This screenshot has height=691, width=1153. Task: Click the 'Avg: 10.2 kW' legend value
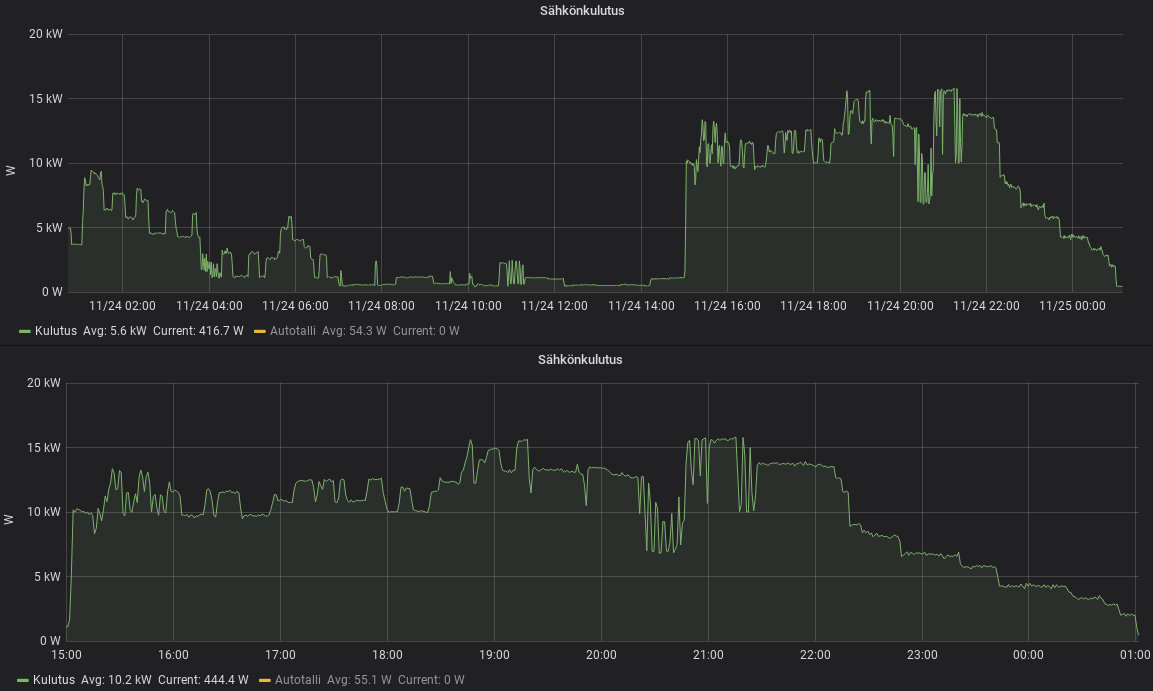pyautogui.click(x=116, y=681)
